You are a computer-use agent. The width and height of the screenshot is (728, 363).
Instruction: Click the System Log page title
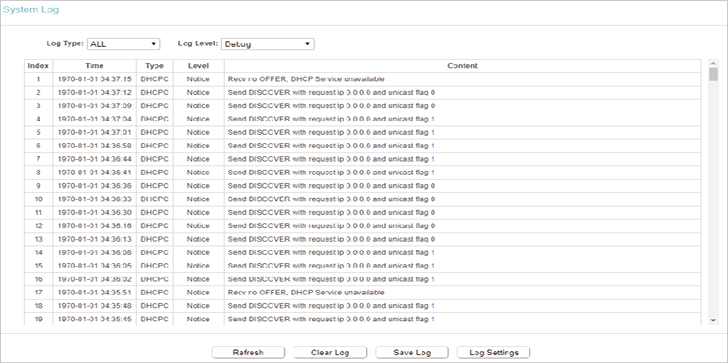coord(31,10)
